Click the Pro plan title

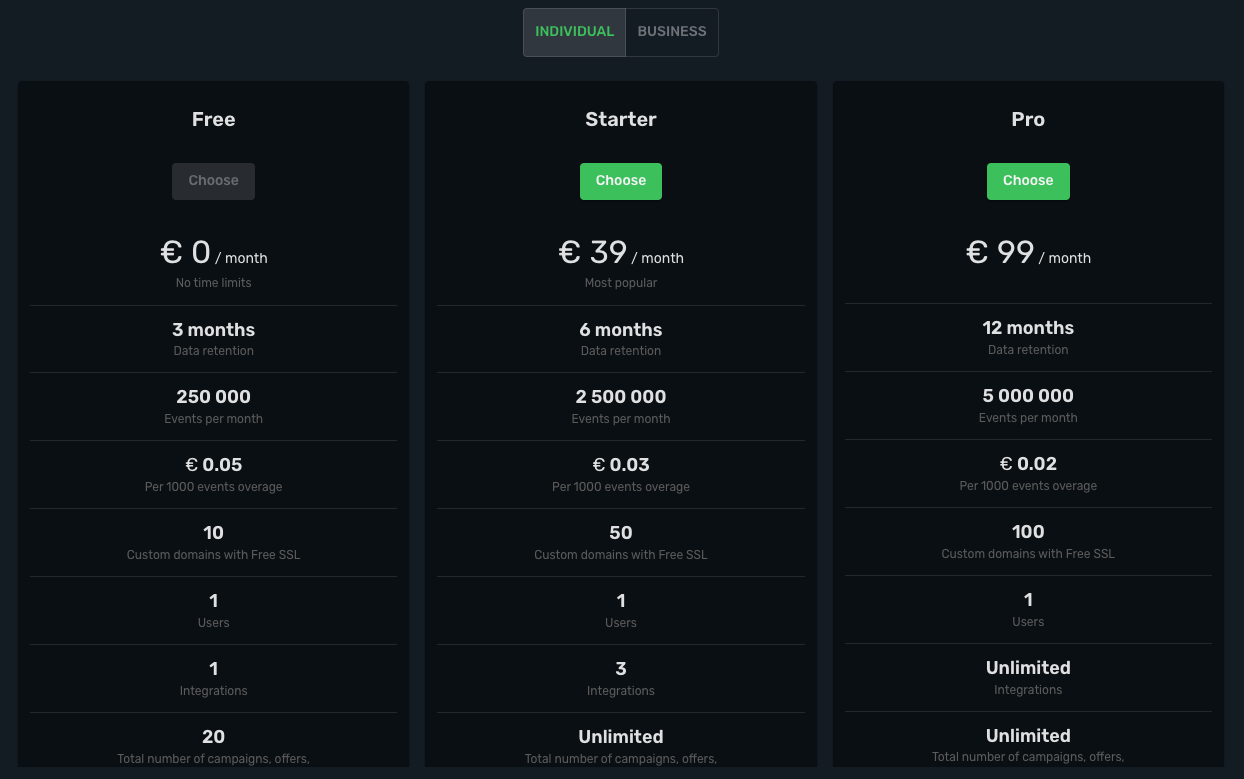pos(1028,119)
